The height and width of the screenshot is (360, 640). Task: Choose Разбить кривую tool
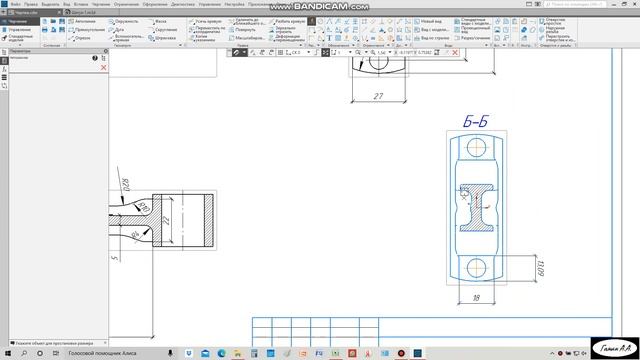(x=287, y=21)
